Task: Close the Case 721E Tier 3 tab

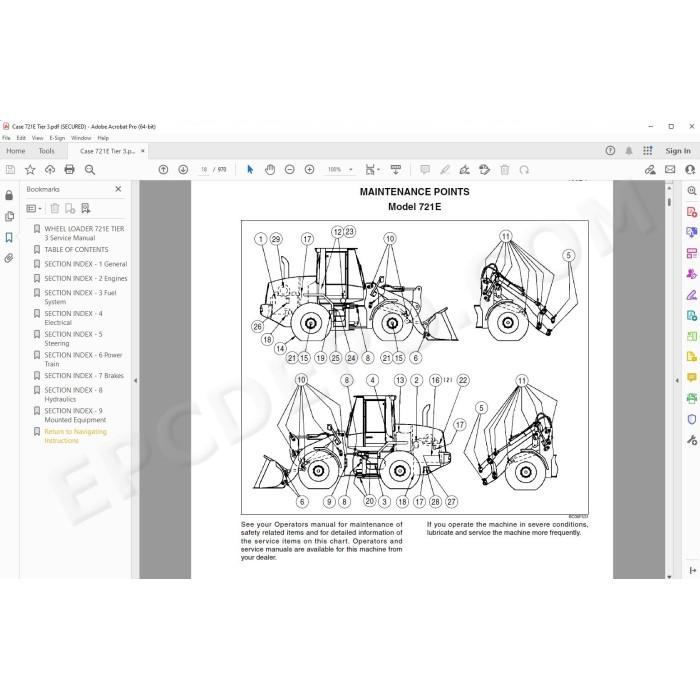Action: point(143,151)
